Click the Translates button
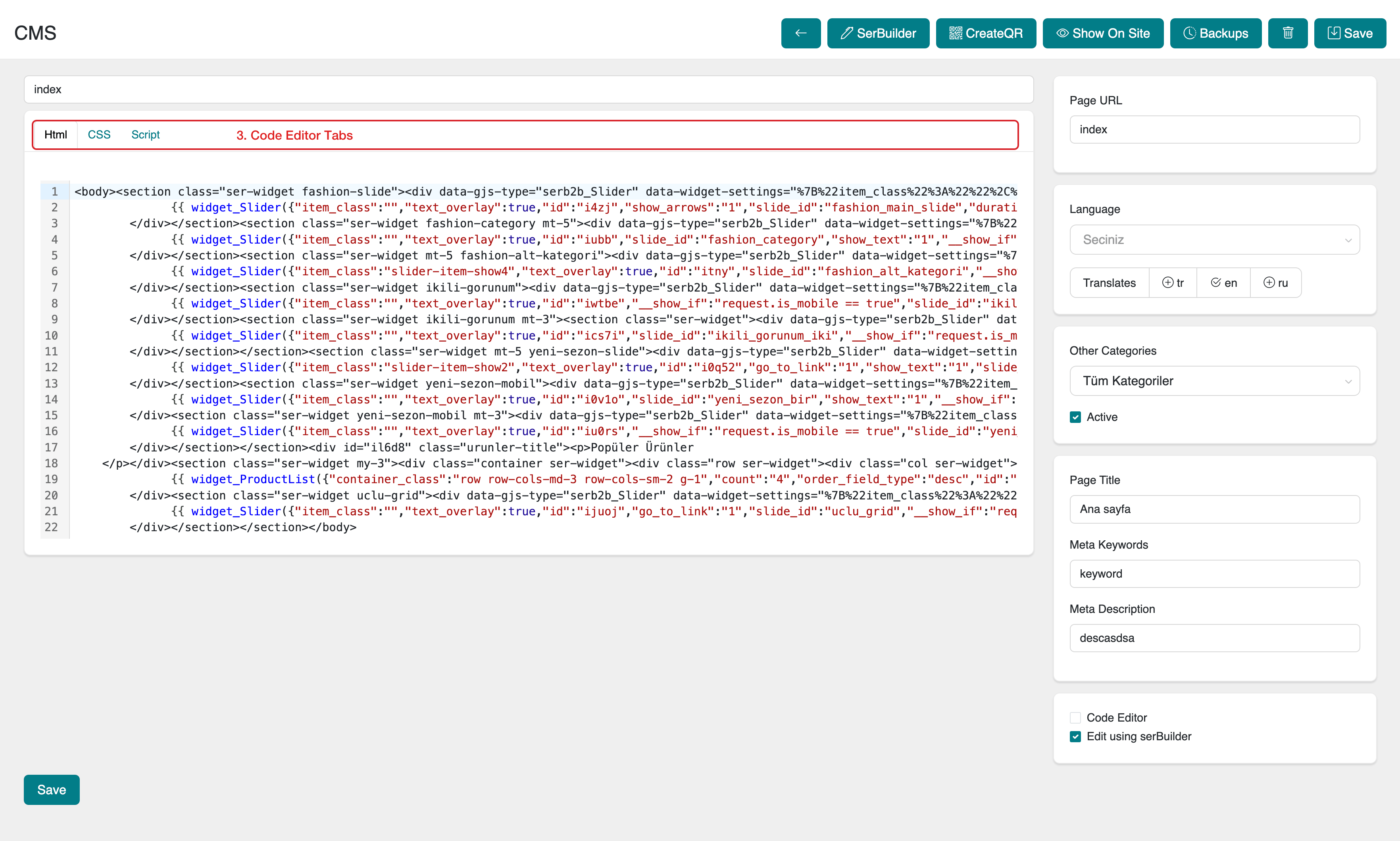The image size is (1400, 841). click(1109, 283)
